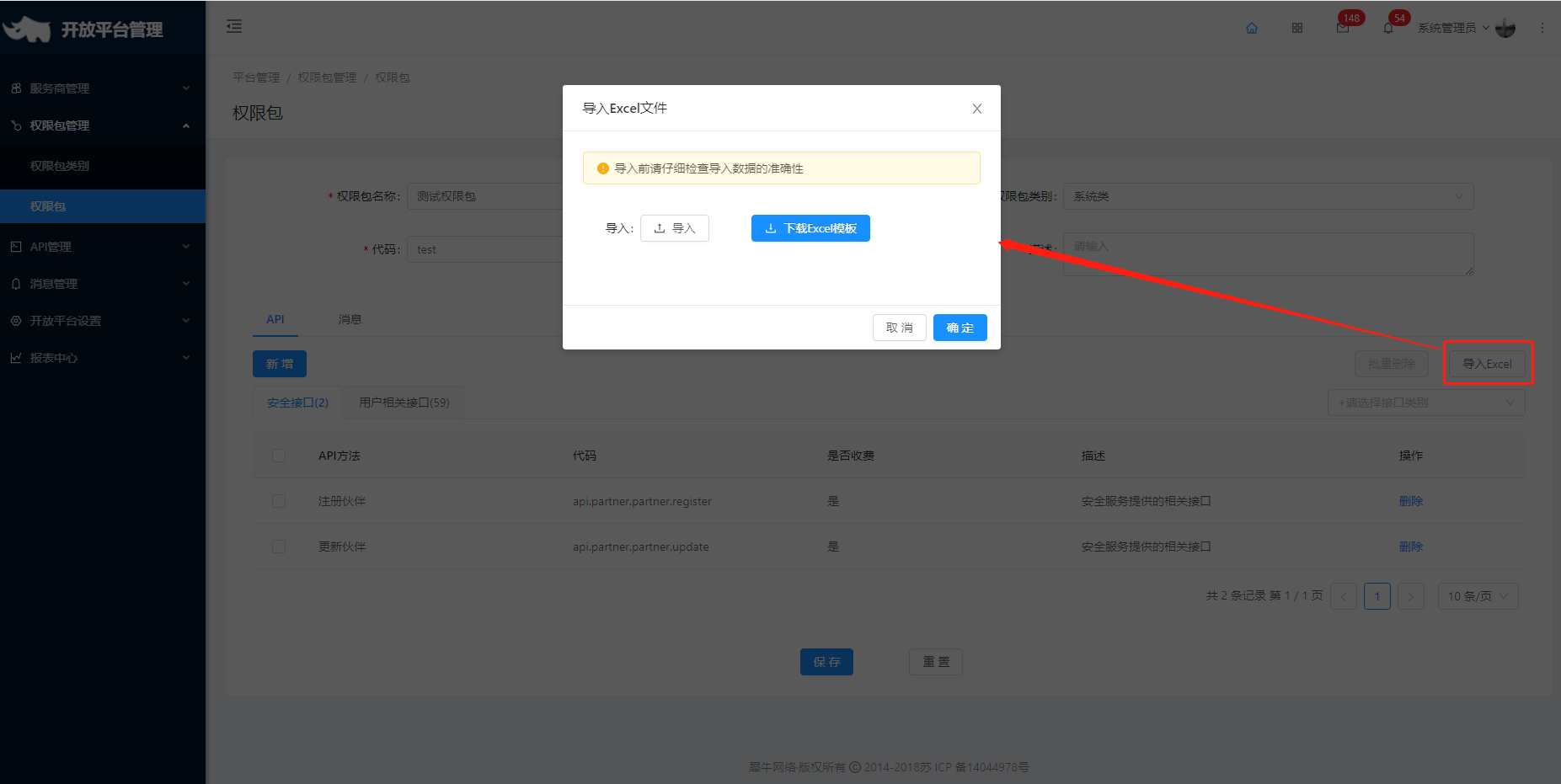1561x784 pixels.
Task: Open the vertical dots more menu
Action: (x=1542, y=28)
